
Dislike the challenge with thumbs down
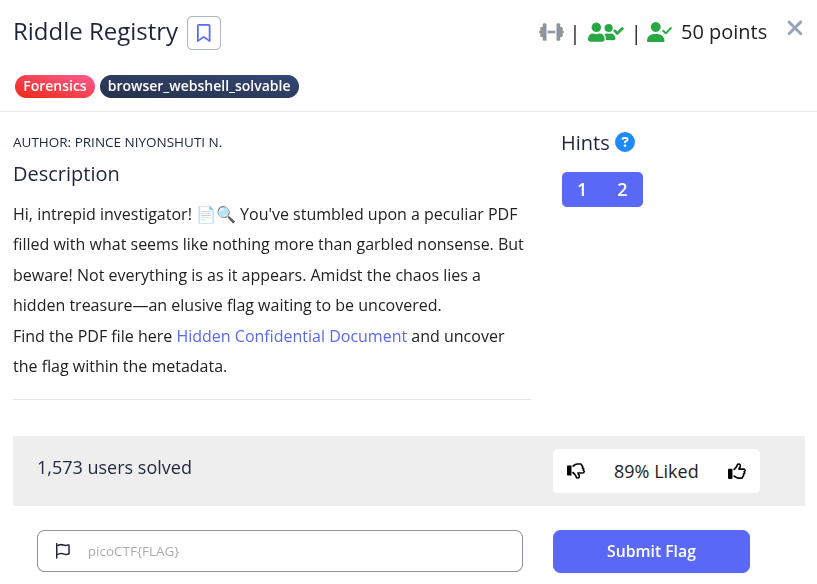pyautogui.click(x=575, y=471)
